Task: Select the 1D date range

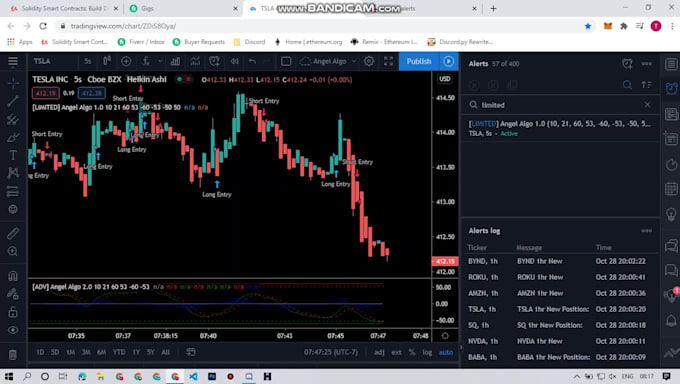Action: 40,352
